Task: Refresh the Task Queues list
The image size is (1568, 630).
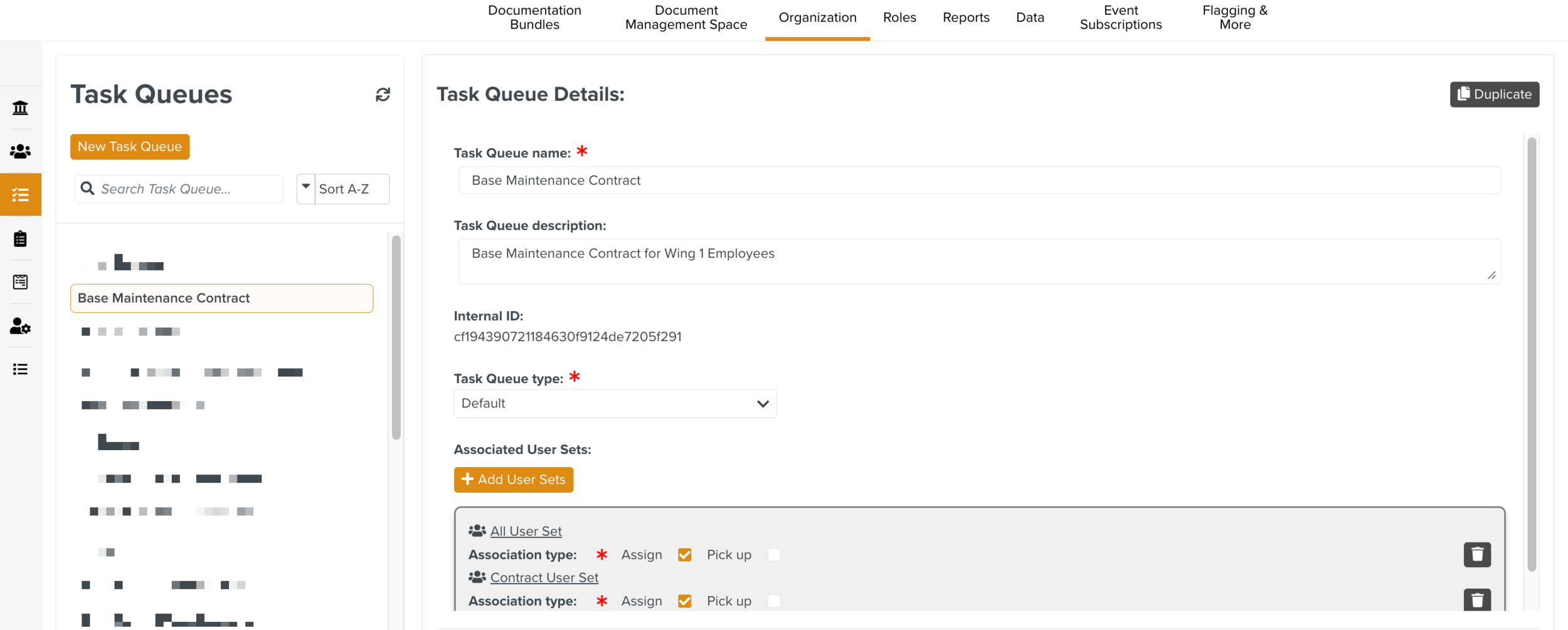Action: pos(383,95)
